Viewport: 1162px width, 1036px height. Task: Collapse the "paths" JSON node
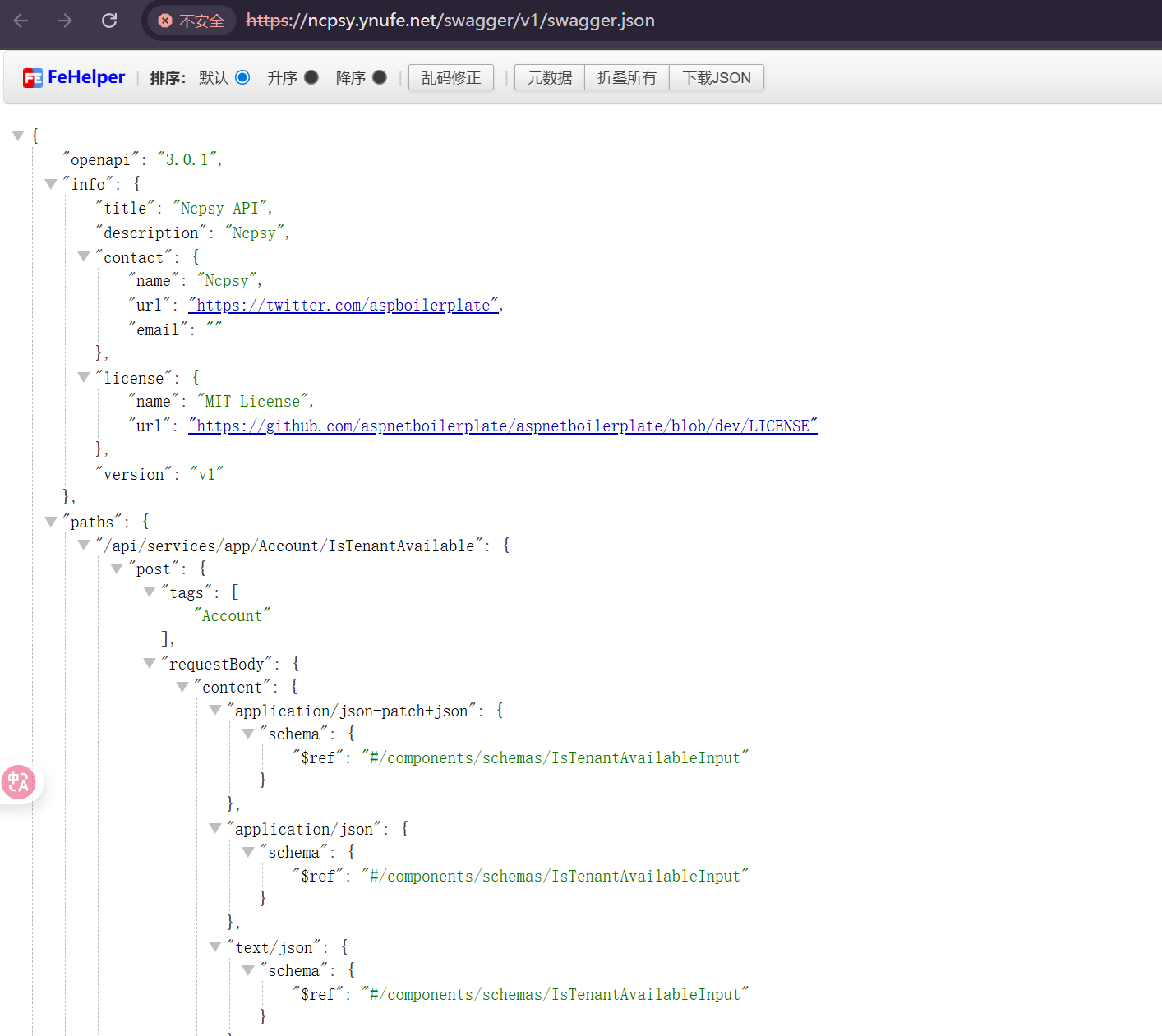tap(51, 522)
